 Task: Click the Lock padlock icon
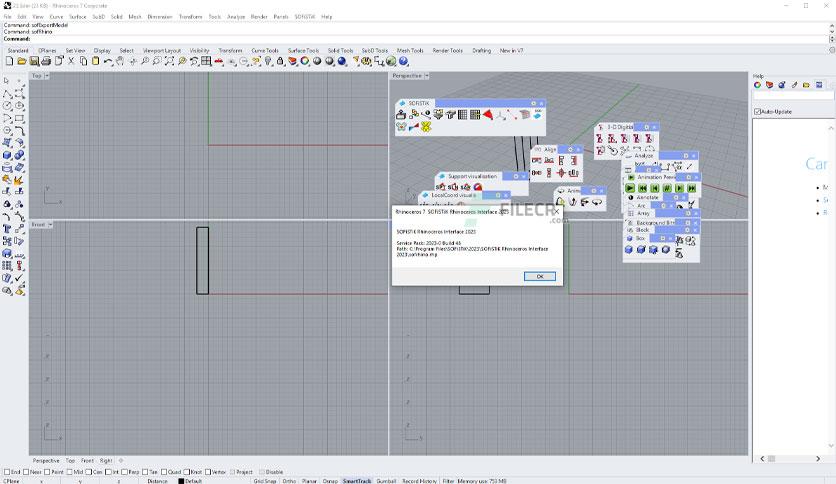click(280, 61)
